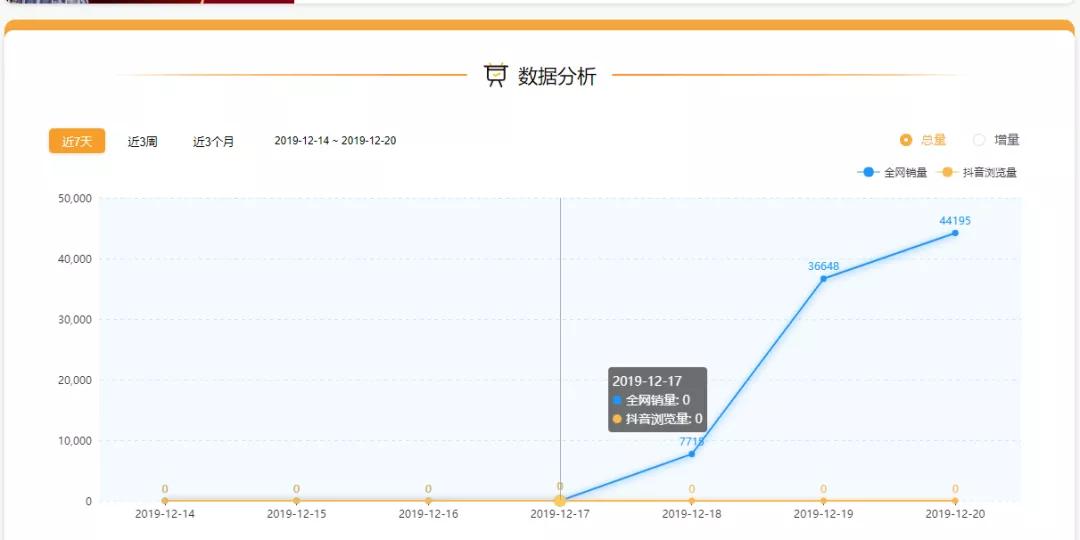Click the 36648 data point on 2019-12-19

point(823,278)
